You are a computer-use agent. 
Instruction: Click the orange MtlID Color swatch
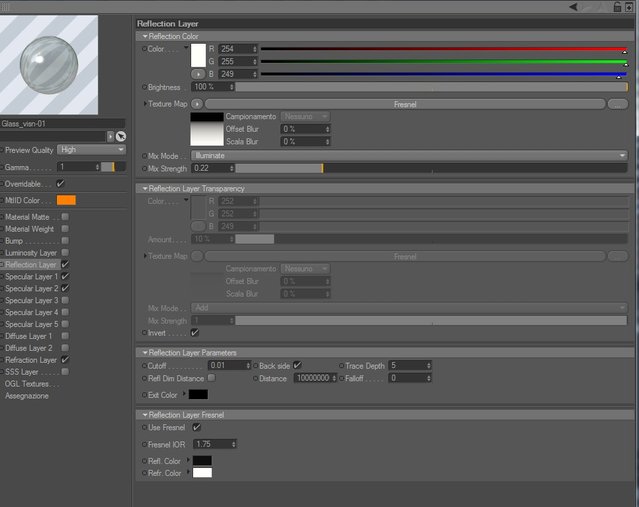(66, 200)
